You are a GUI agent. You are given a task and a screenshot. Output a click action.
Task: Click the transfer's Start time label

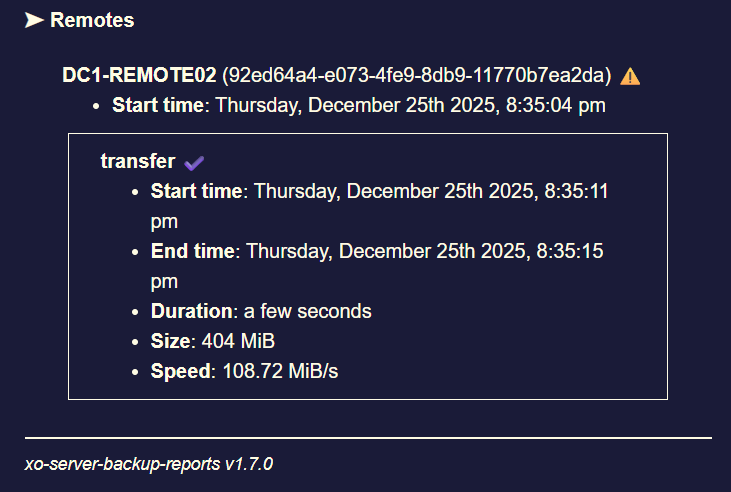click(x=196, y=191)
